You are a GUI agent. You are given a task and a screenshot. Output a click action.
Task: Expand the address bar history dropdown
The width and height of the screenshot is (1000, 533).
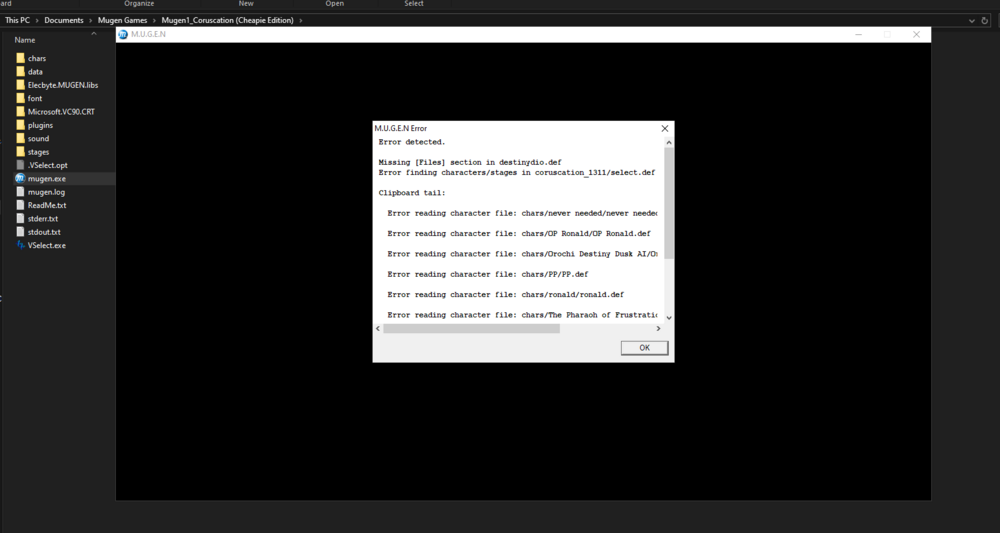[971, 20]
